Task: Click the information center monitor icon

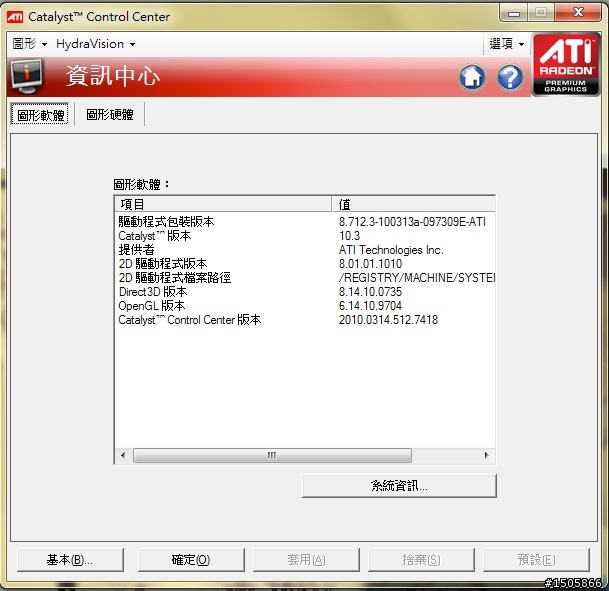Action: (x=26, y=76)
